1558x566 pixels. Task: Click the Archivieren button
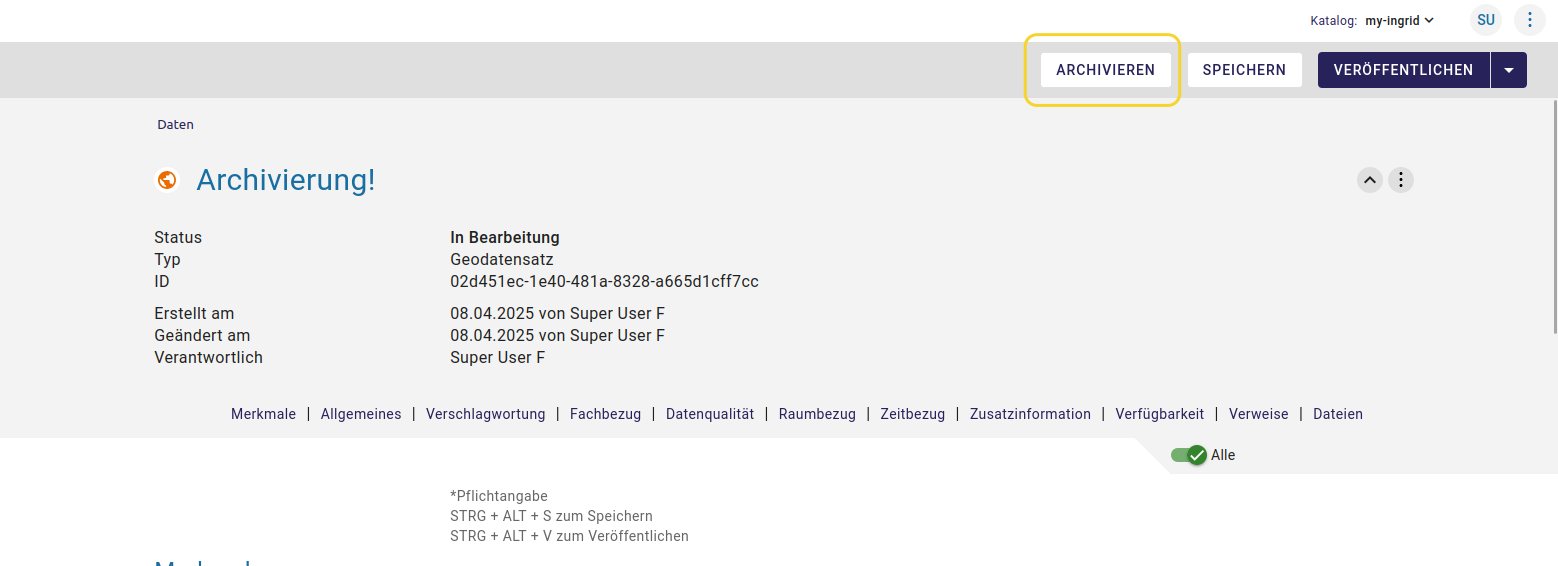1105,70
